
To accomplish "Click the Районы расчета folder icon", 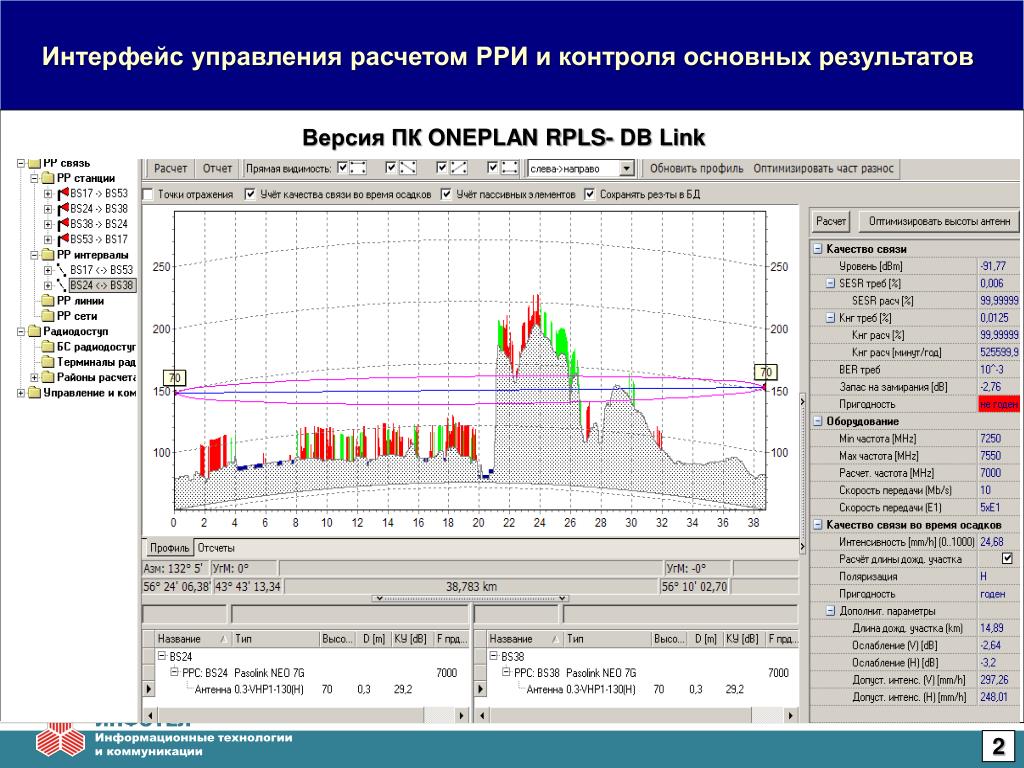I will click(x=48, y=377).
